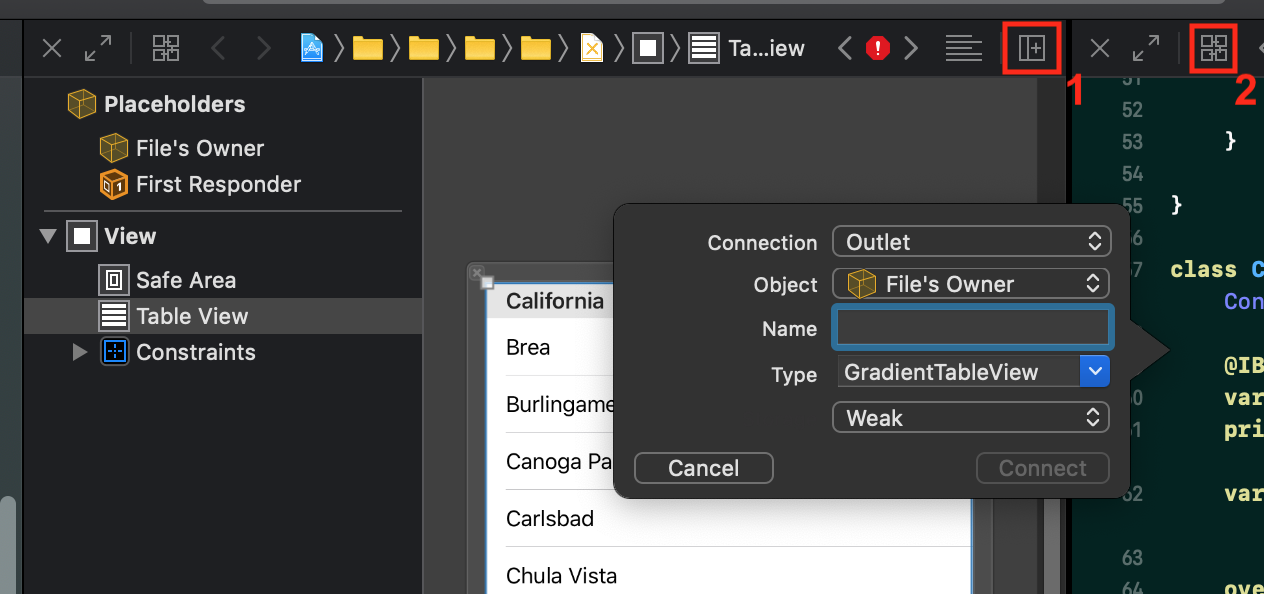This screenshot has height=594, width=1264.
Task: Go to the previous issue chevron
Action: click(x=845, y=48)
